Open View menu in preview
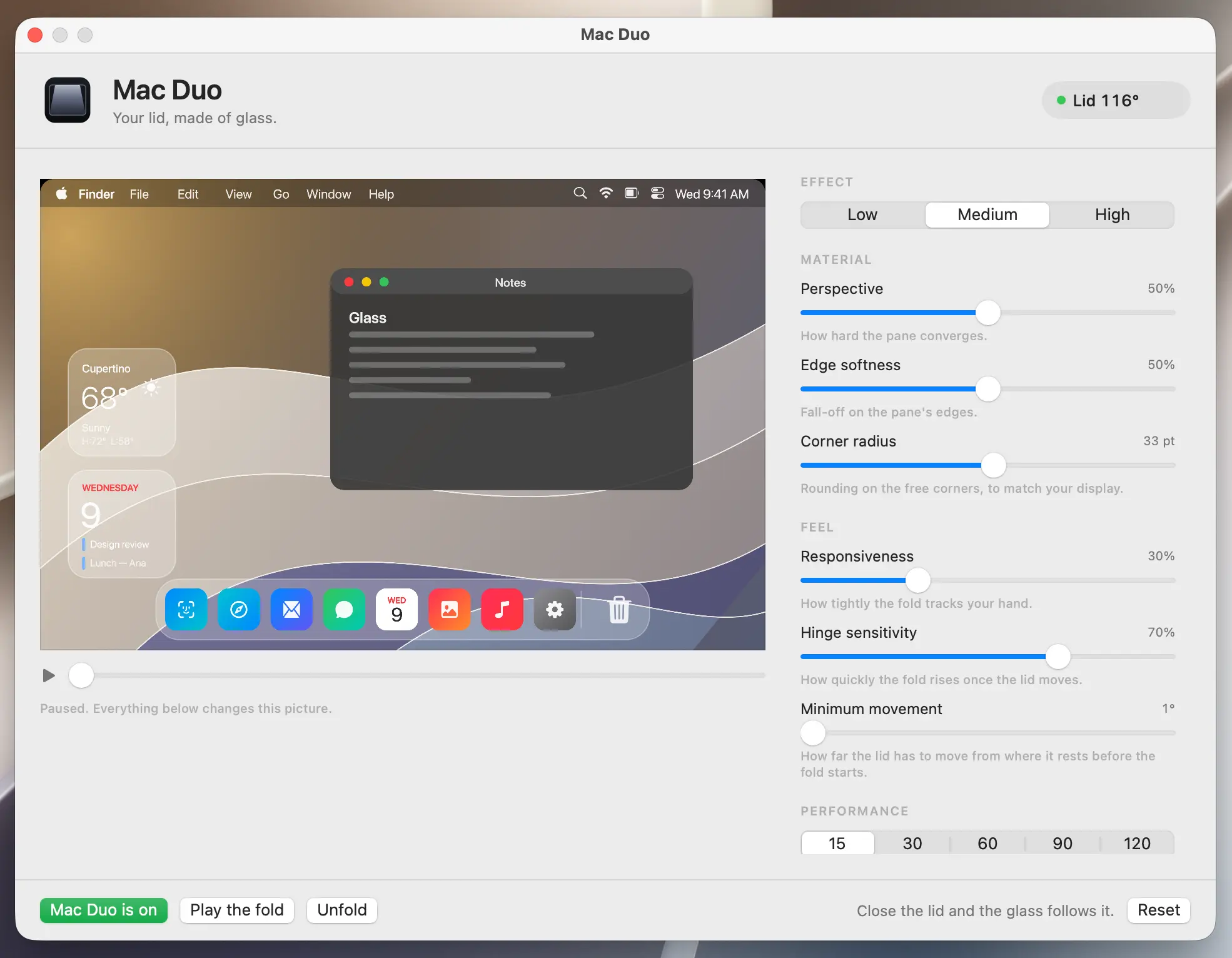The image size is (1232, 958). tap(238, 194)
